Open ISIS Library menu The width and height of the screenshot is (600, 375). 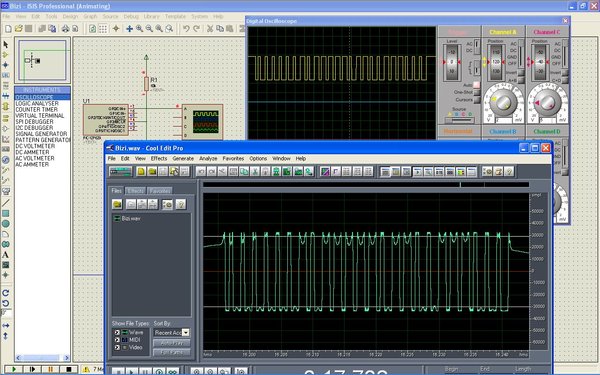tap(151, 16)
